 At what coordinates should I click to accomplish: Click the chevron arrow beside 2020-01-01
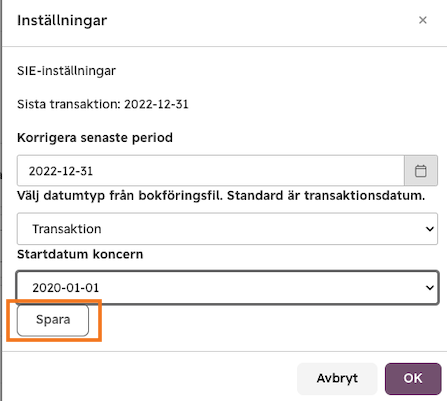click(x=430, y=288)
